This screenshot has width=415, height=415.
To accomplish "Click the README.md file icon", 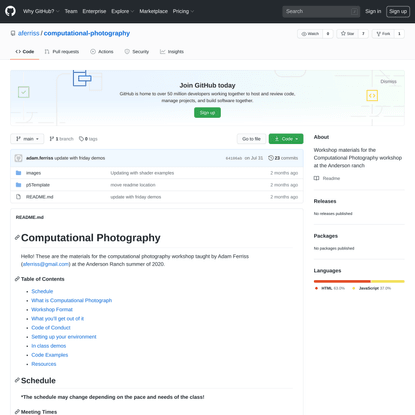I will (x=19, y=197).
